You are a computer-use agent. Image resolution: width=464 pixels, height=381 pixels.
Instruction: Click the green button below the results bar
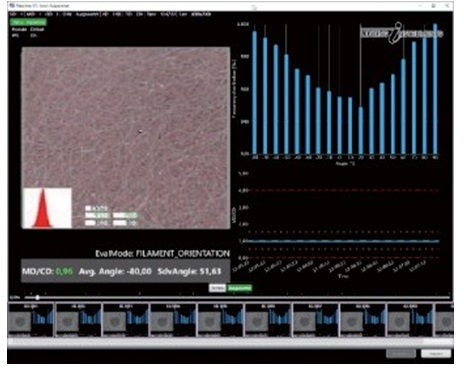coord(240,288)
